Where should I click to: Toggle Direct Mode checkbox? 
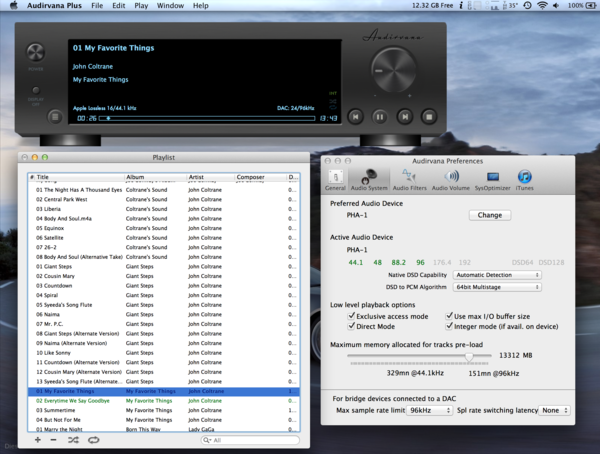[351, 326]
